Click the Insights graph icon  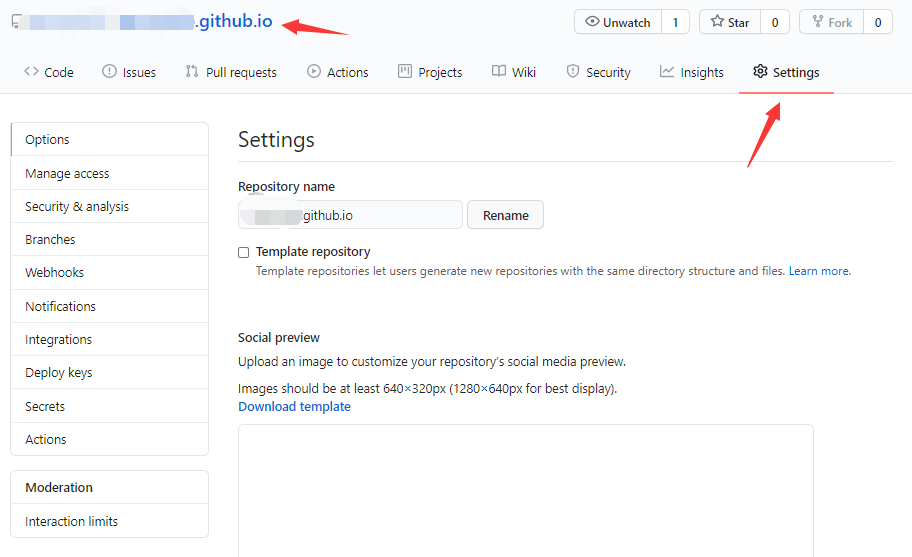667,72
